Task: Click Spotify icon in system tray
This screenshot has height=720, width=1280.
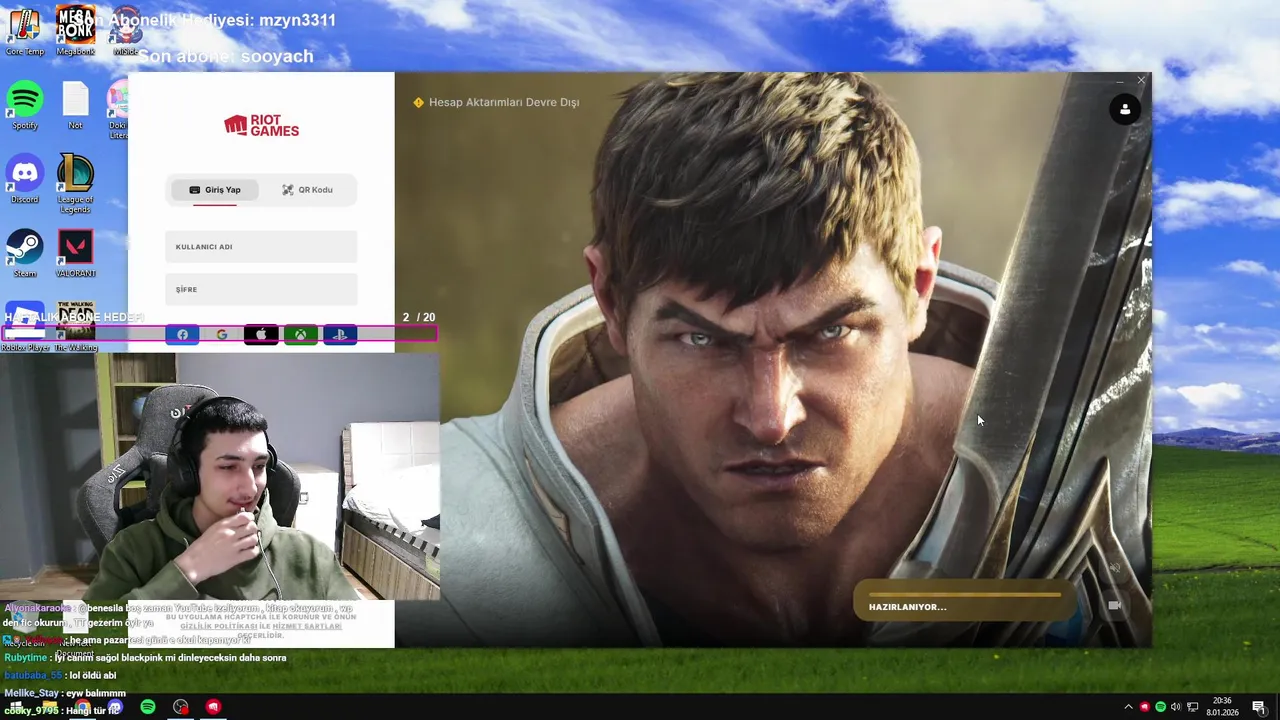Action: [x=1160, y=707]
